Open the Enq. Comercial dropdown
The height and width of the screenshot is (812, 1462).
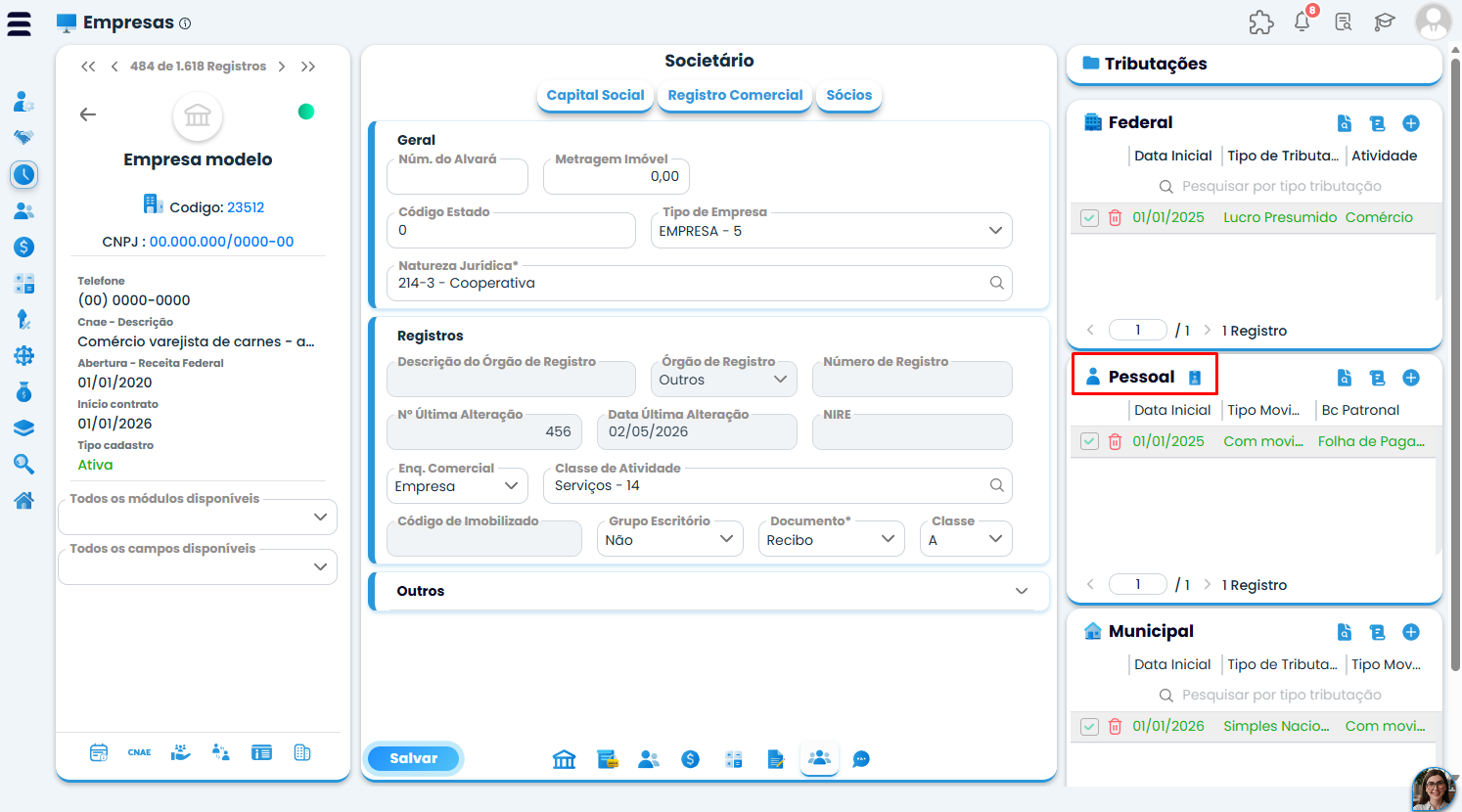click(457, 486)
